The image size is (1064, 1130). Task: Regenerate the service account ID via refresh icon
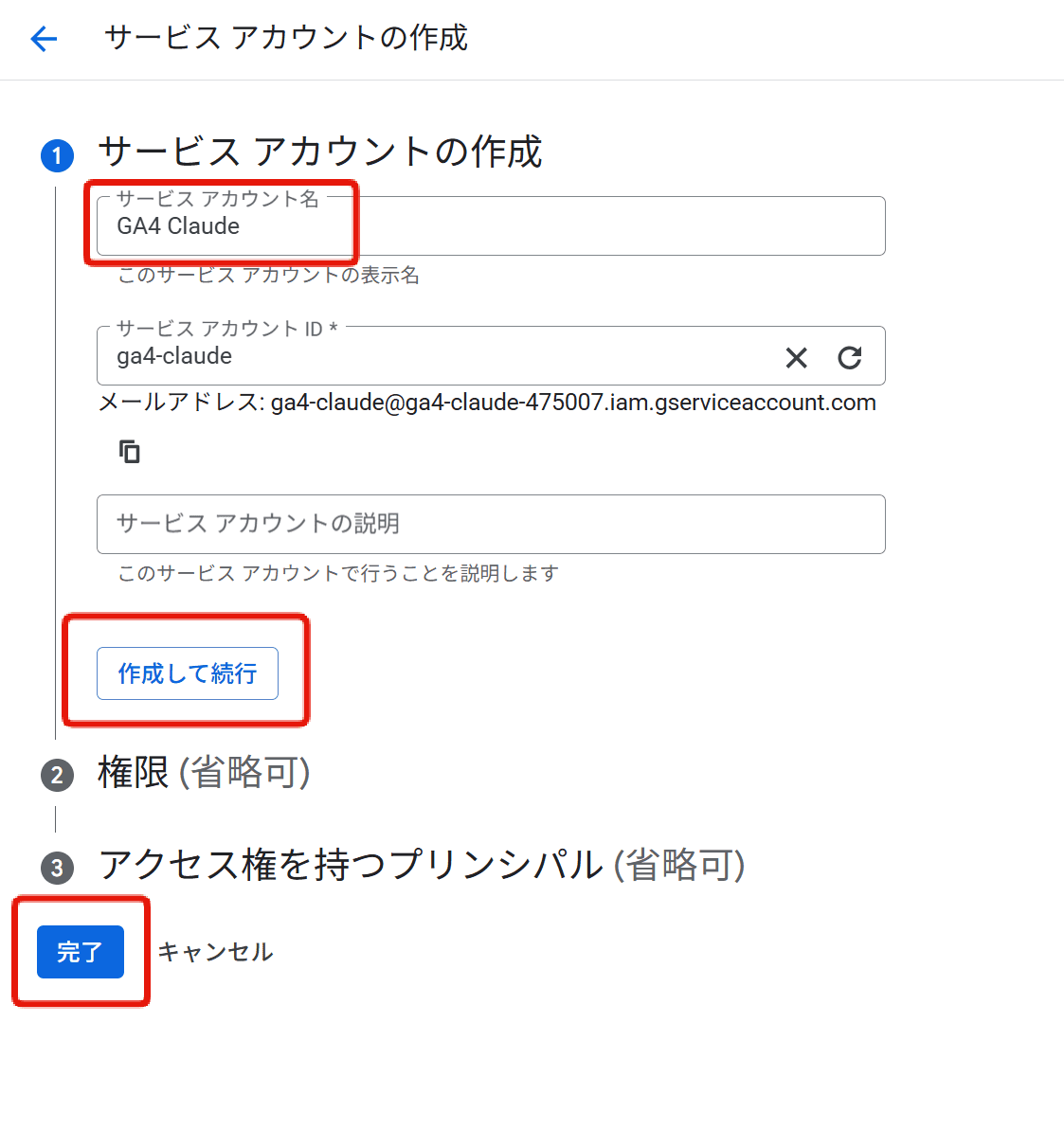tap(849, 357)
